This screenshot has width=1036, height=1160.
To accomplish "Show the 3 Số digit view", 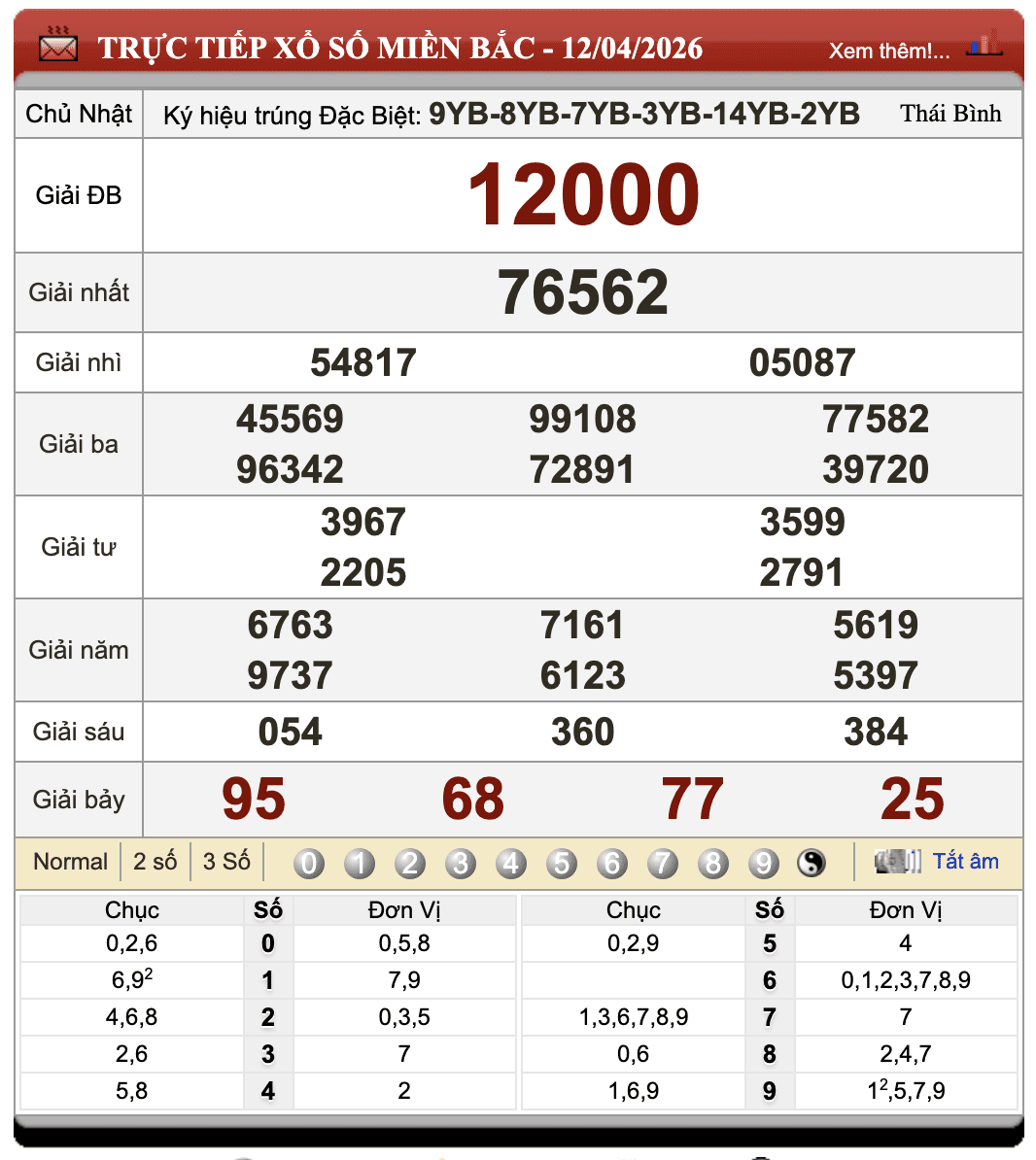I will click(226, 862).
